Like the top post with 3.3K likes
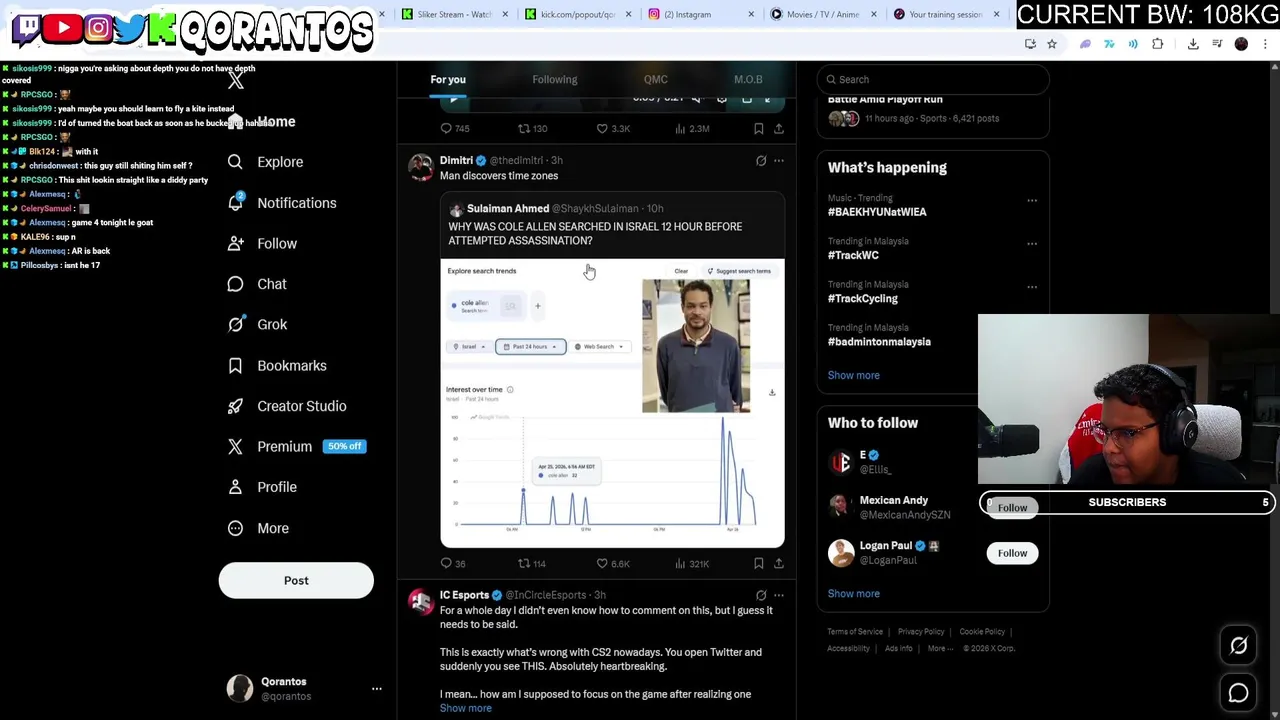This screenshot has height=720, width=1280. tap(613, 129)
